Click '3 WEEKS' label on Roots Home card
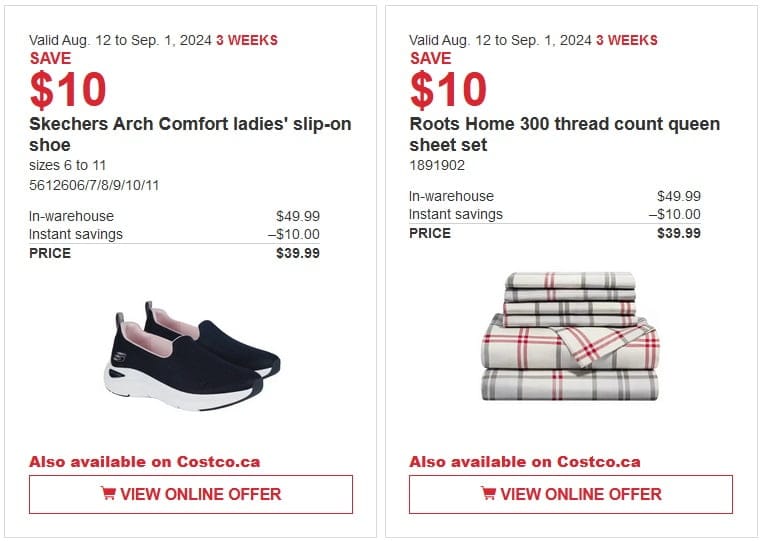 pos(627,40)
